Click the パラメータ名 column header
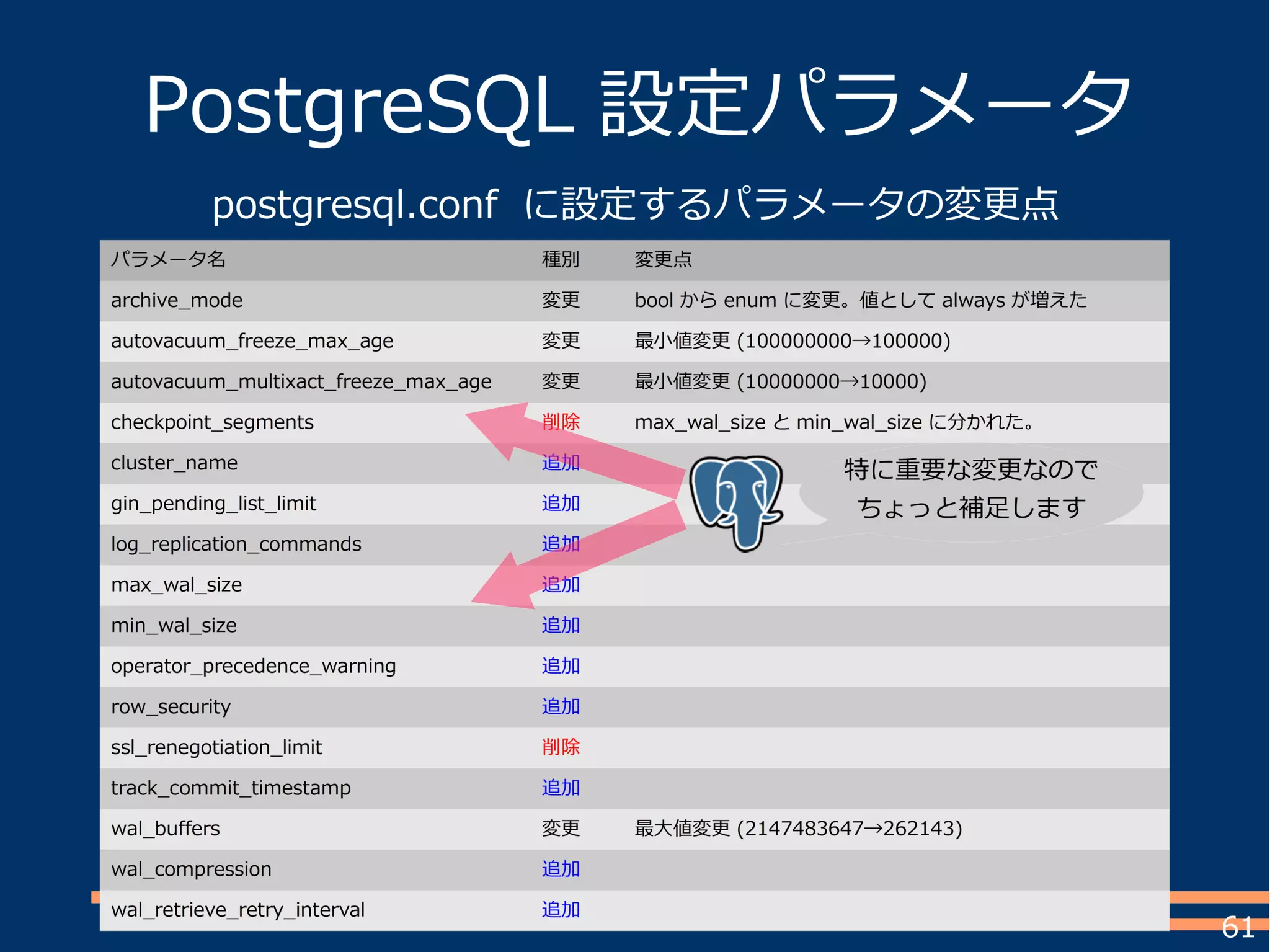This screenshot has height=952, width=1270. [x=168, y=259]
